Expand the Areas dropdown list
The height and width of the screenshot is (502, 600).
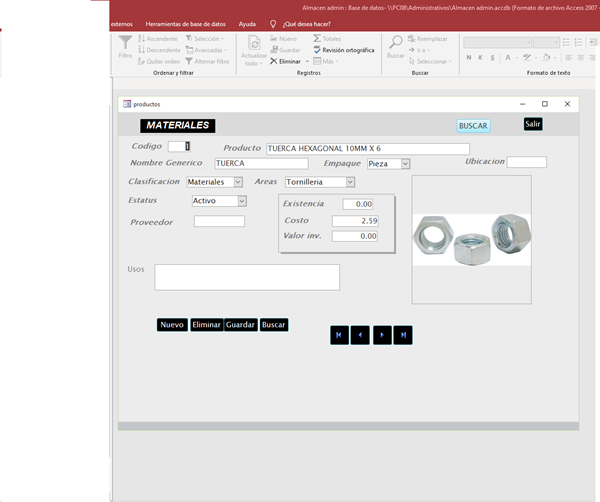350,182
